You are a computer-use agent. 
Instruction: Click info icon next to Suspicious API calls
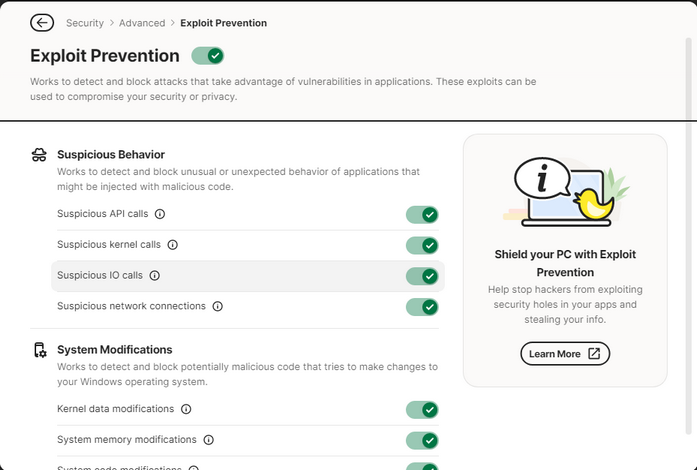[160, 214]
